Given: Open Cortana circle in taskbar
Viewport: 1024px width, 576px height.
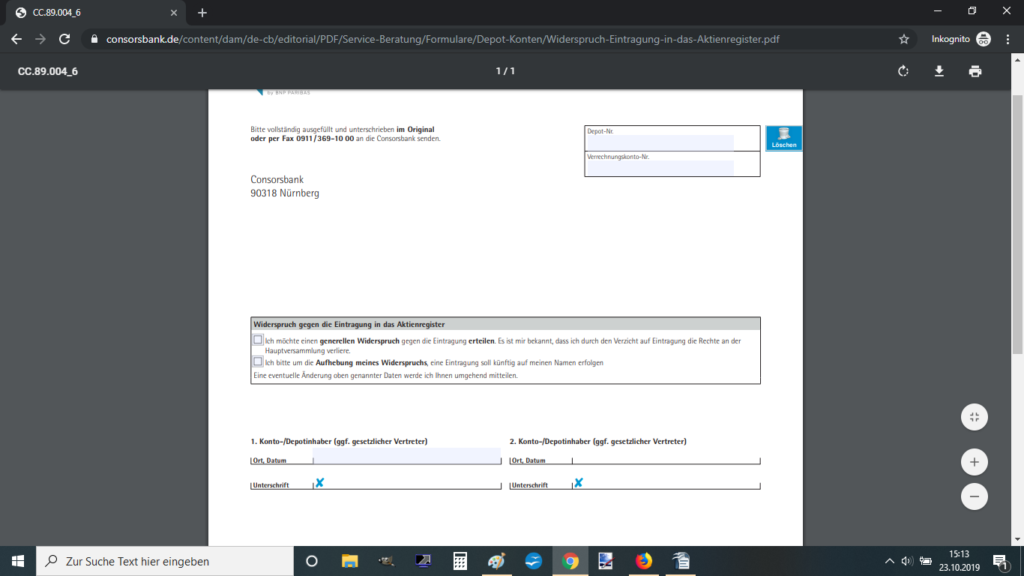Looking at the screenshot, I should coord(312,561).
